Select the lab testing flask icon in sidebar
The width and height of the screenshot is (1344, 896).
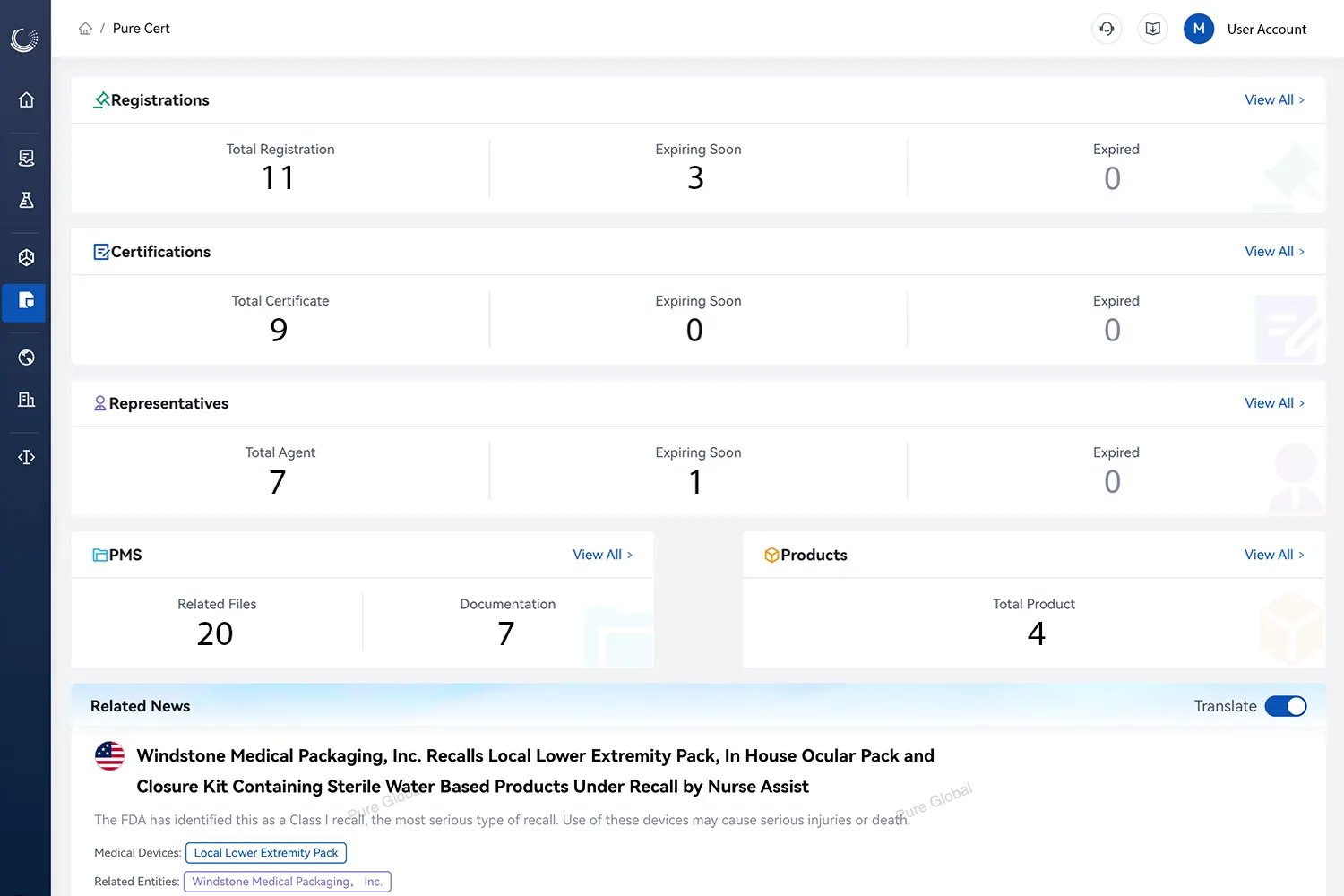[24, 200]
